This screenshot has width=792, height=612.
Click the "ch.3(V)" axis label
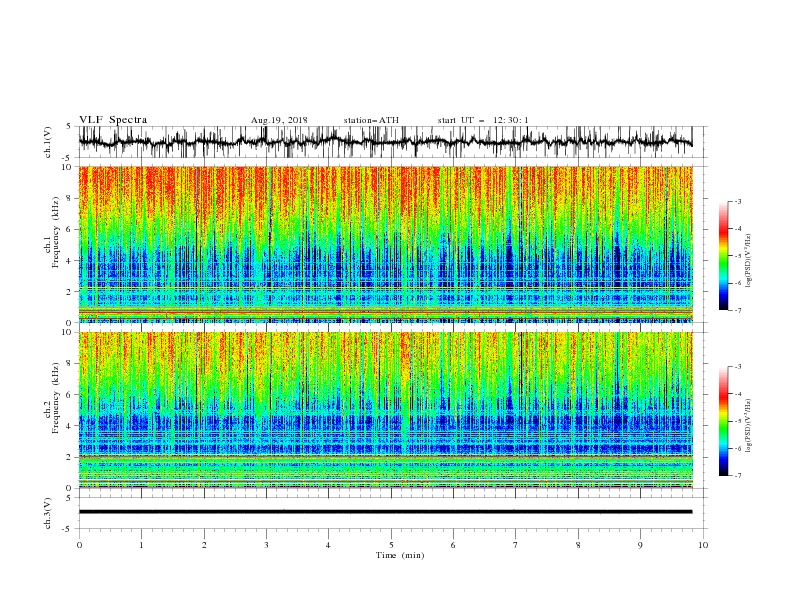(x=48, y=513)
